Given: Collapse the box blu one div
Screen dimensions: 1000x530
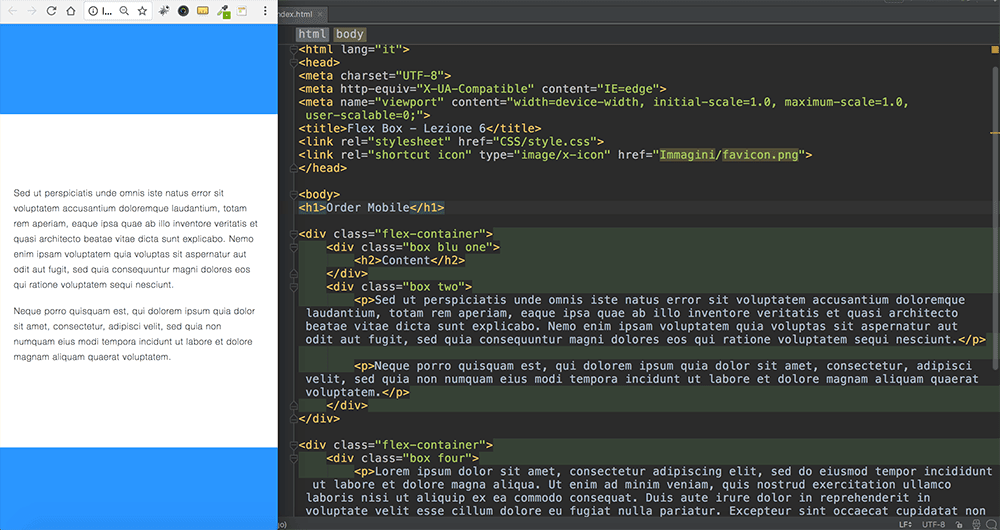Looking at the screenshot, I should (294, 247).
